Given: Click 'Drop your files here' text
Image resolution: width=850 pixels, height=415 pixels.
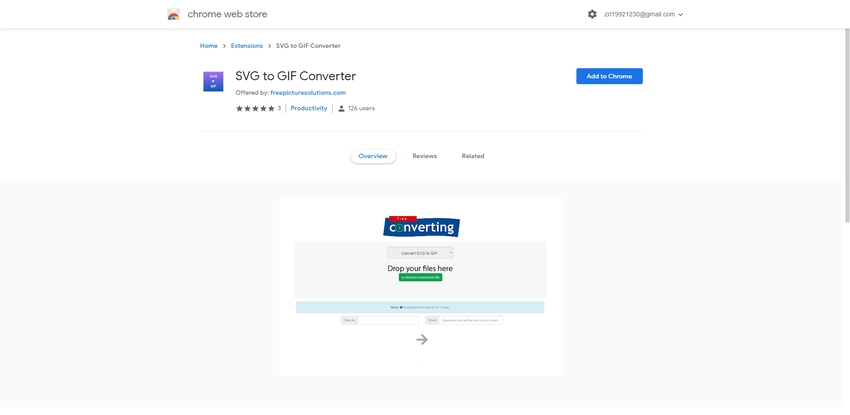Looking at the screenshot, I should [420, 268].
